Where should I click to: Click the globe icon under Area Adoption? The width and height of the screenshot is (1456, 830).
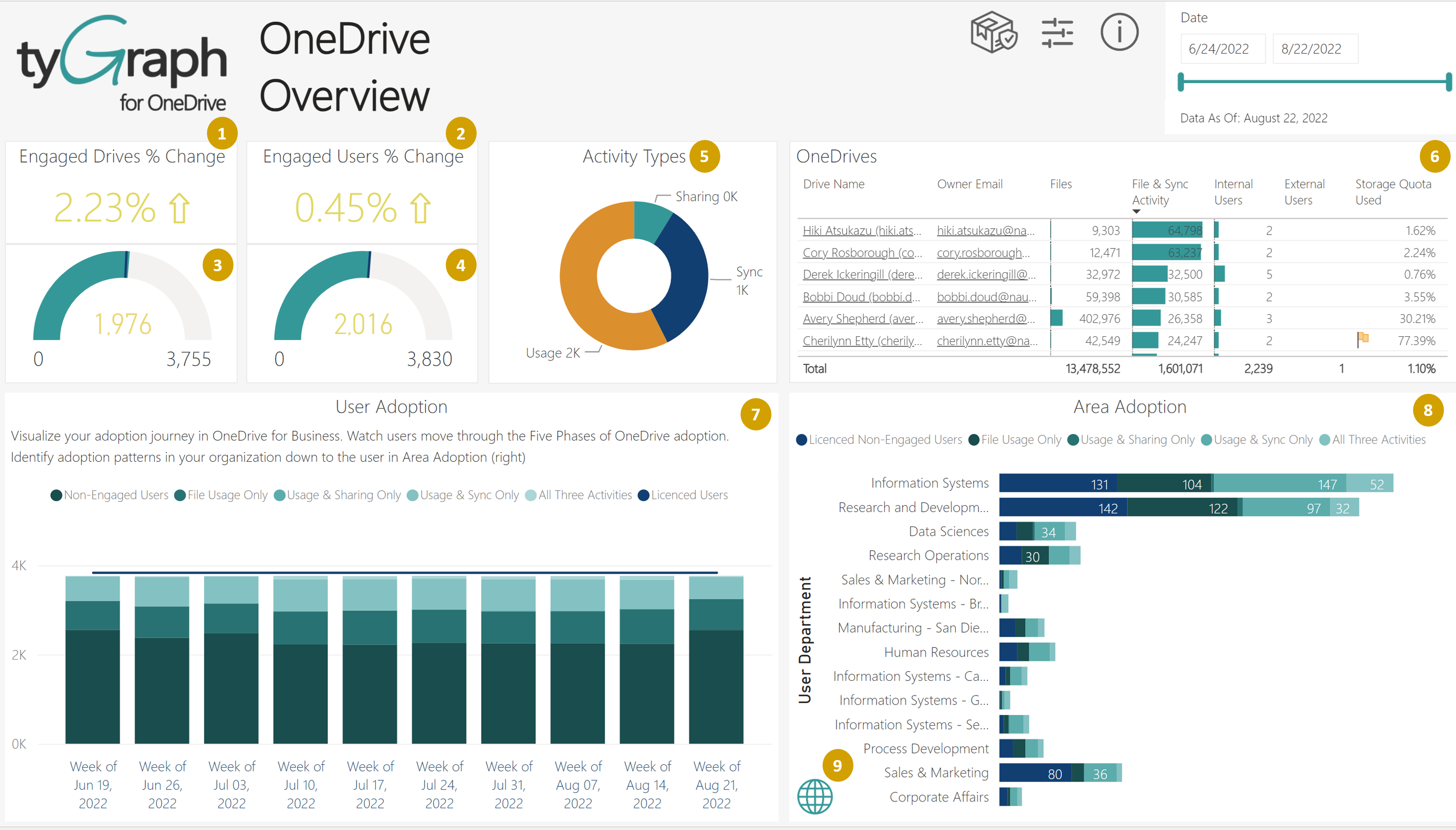pyautogui.click(x=814, y=796)
